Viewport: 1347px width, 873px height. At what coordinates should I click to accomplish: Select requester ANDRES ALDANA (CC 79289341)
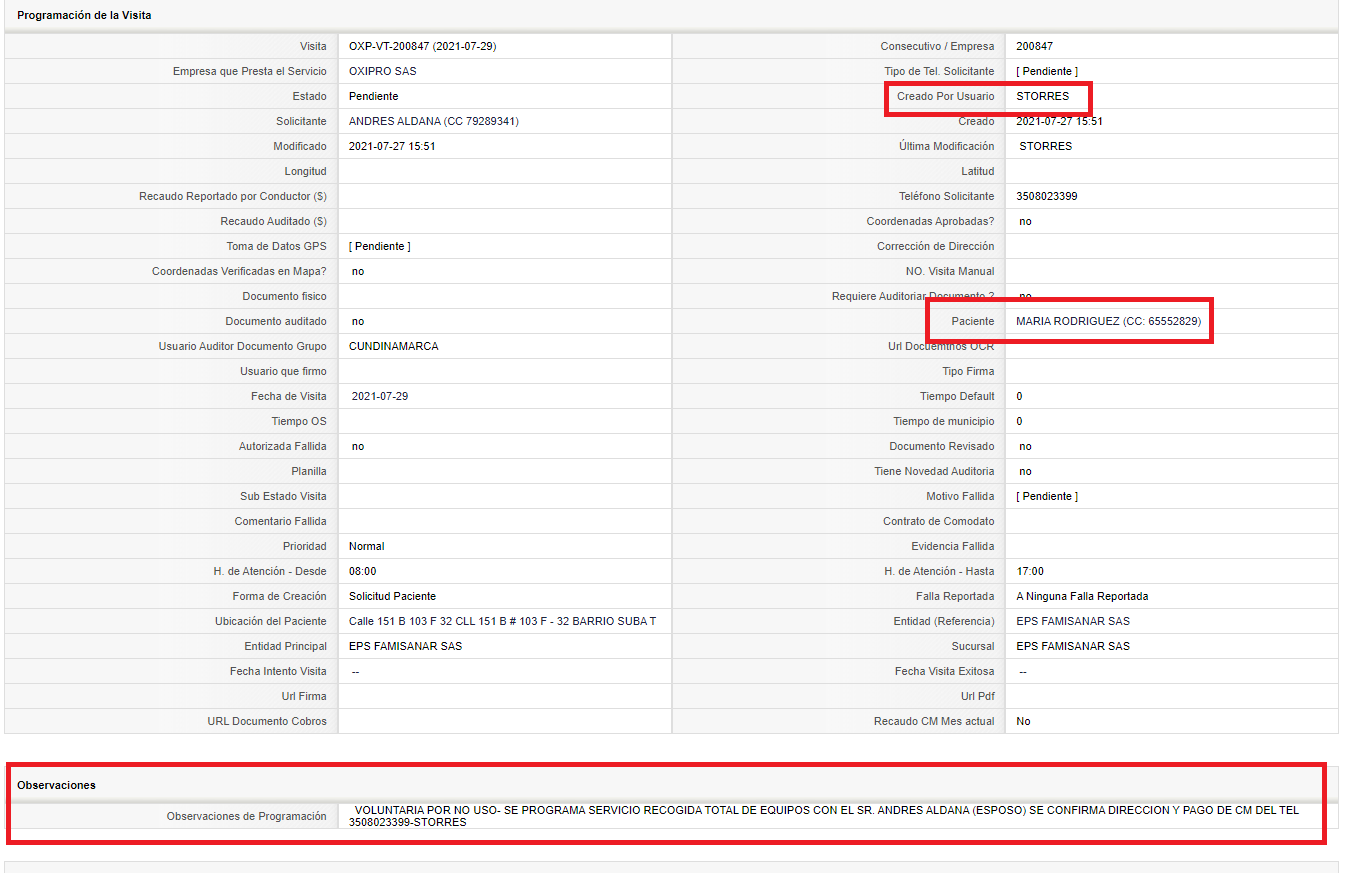[434, 121]
